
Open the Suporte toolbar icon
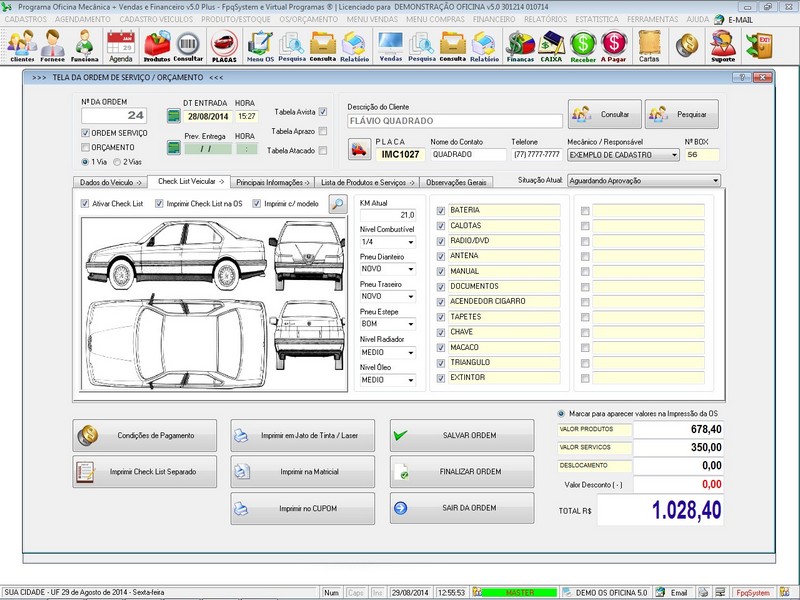coord(722,45)
